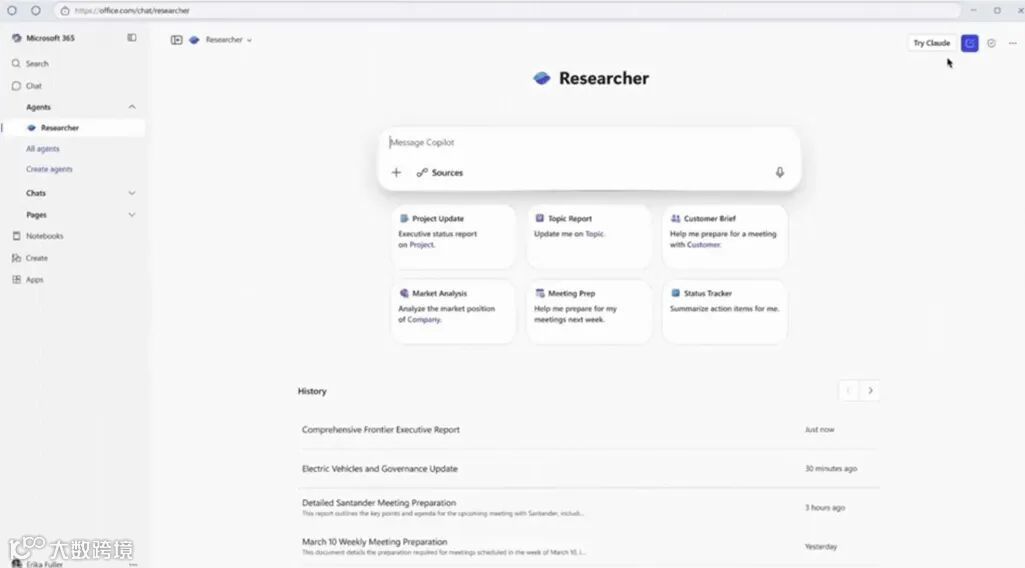Open Create in the sidebar
1025x568 pixels.
tap(30, 258)
